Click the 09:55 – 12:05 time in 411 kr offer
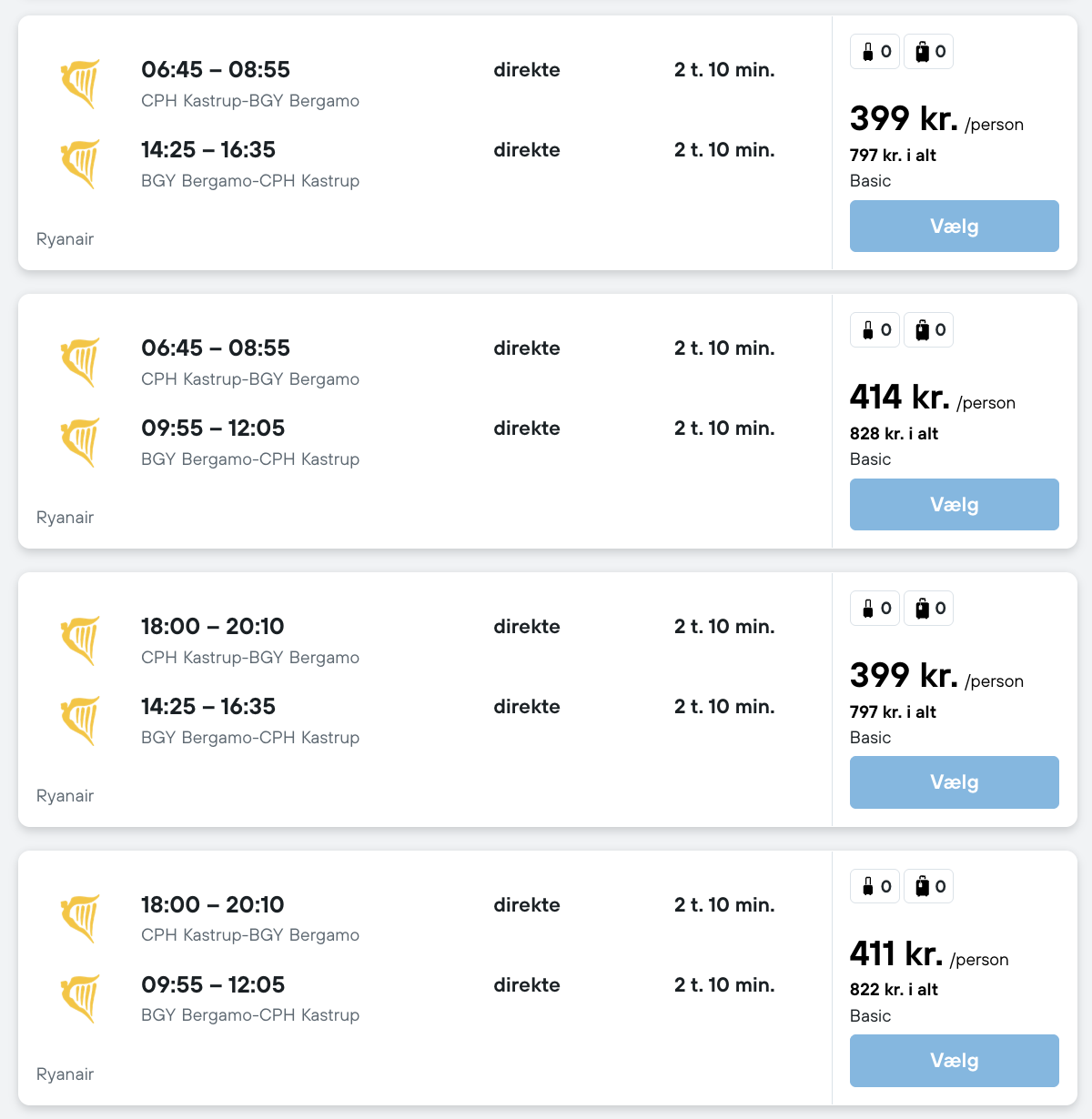1092x1119 pixels. 213,984
